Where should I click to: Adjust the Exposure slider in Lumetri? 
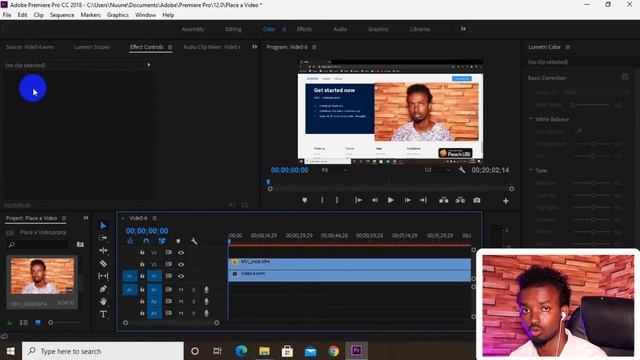(593, 183)
